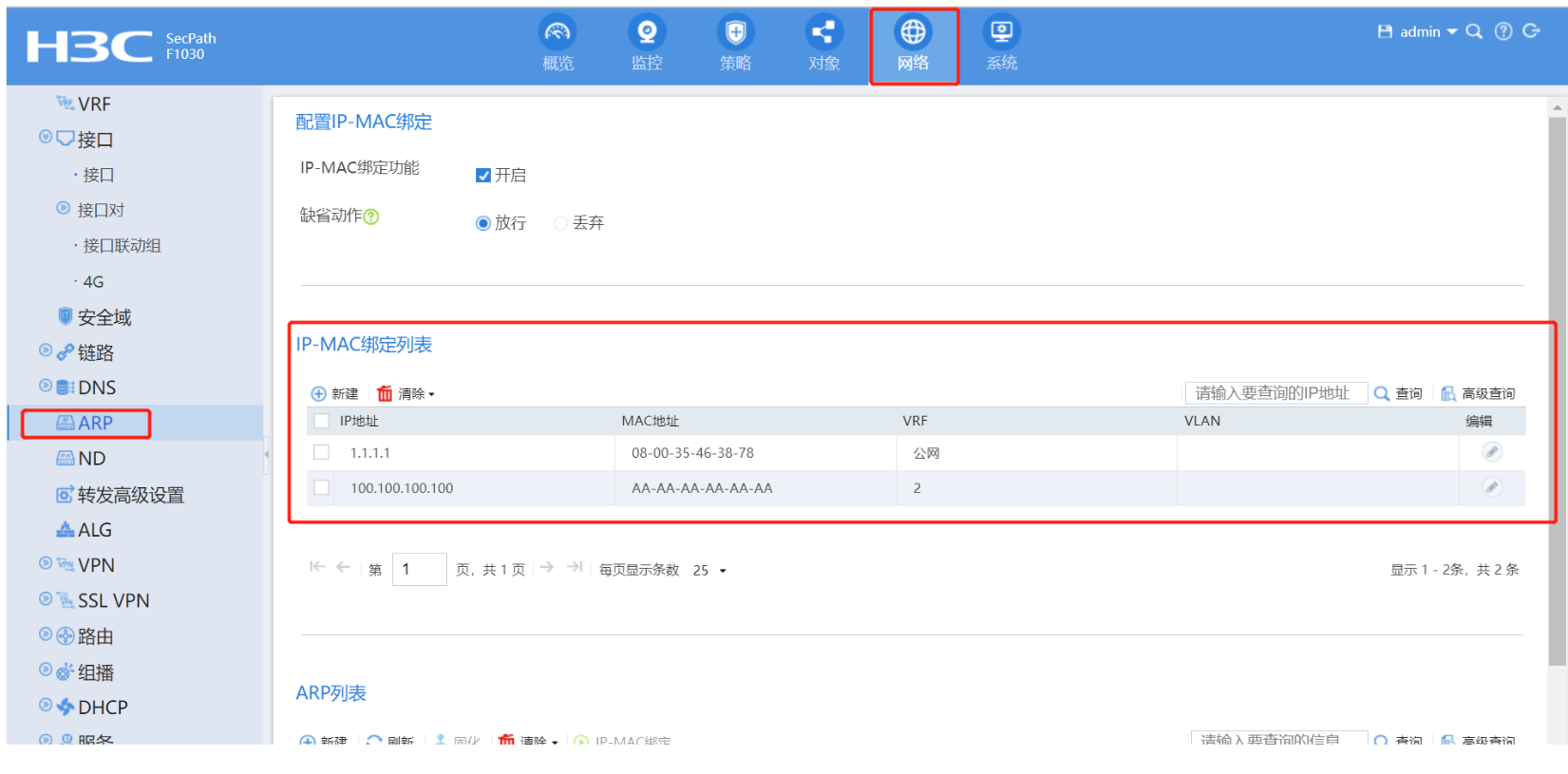Expand the VPN tree node
This screenshot has height=774, width=1568.
click(x=46, y=563)
